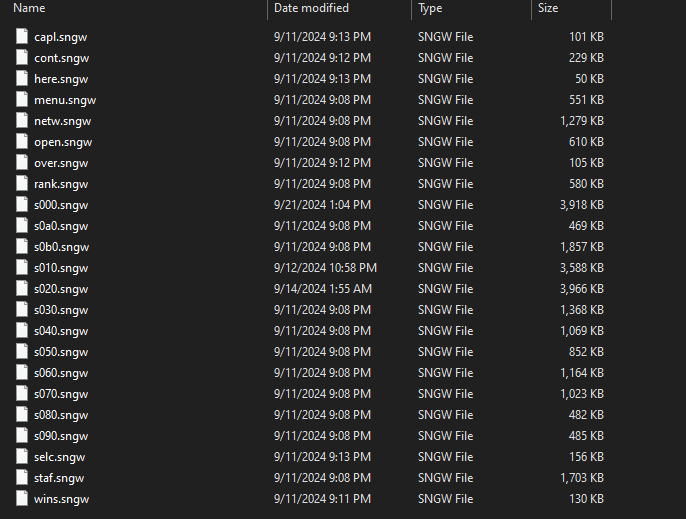Image resolution: width=686 pixels, height=519 pixels.
Task: Select the here.sngw file name
Action: coord(61,79)
